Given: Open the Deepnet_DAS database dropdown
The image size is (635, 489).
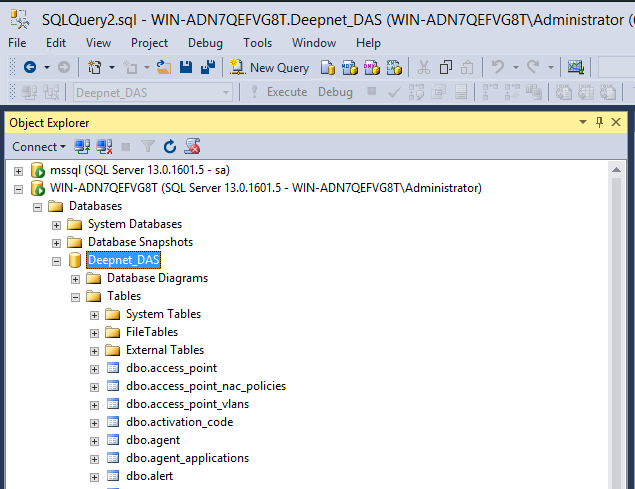Looking at the screenshot, I should click(x=225, y=92).
